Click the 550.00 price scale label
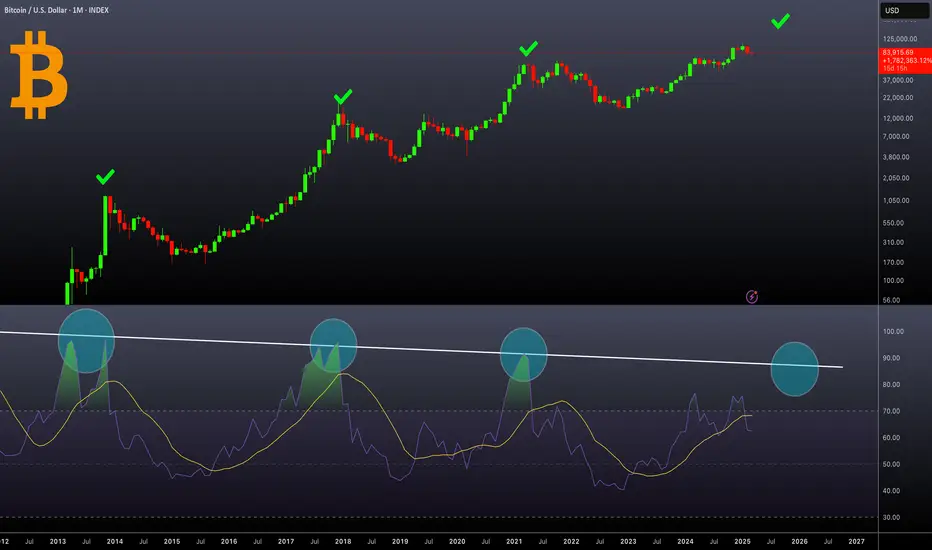Image resolution: width=932 pixels, height=550 pixels. (893, 223)
